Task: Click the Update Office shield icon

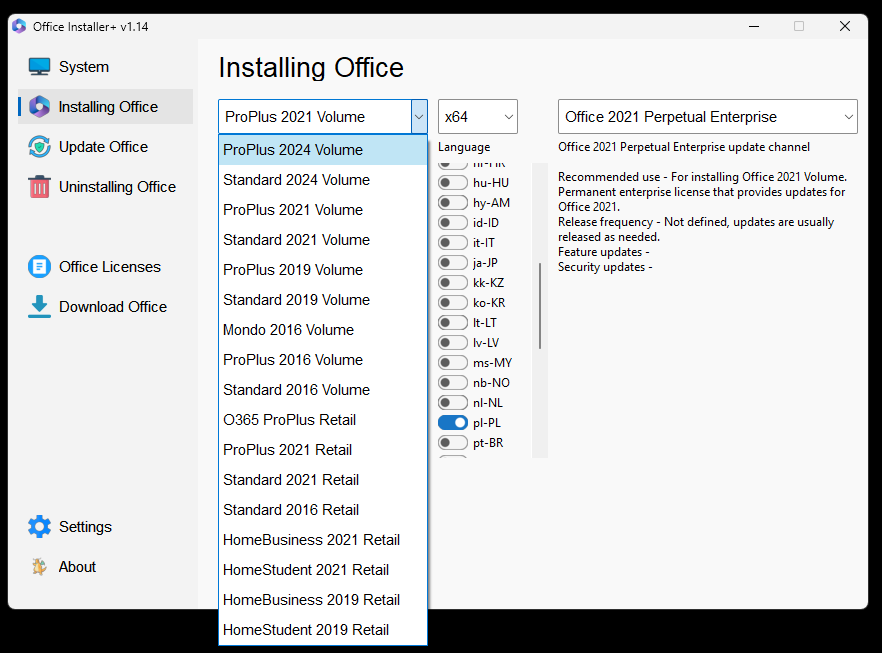Action: tap(39, 147)
